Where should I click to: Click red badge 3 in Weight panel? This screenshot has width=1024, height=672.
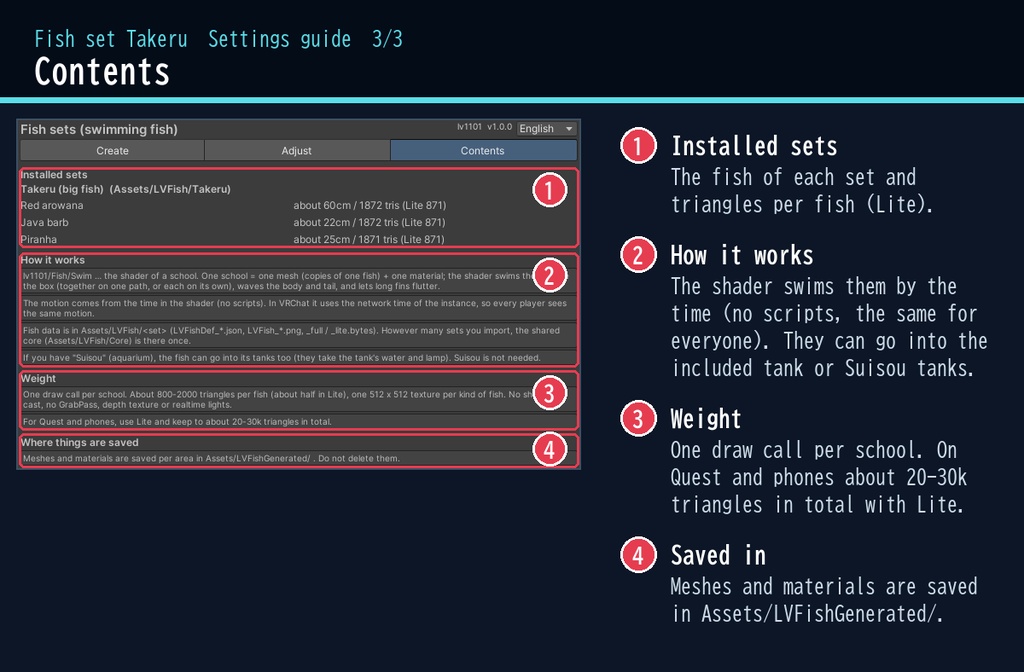[549, 393]
